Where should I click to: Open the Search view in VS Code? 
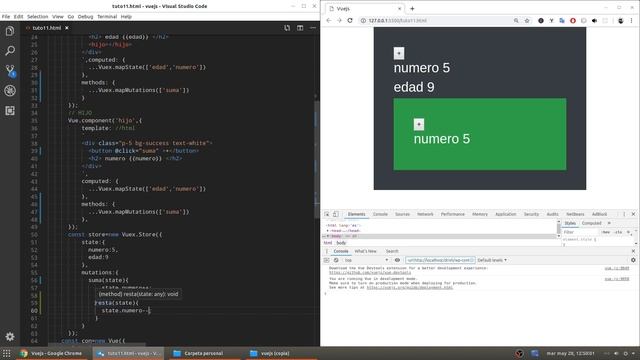point(10,51)
